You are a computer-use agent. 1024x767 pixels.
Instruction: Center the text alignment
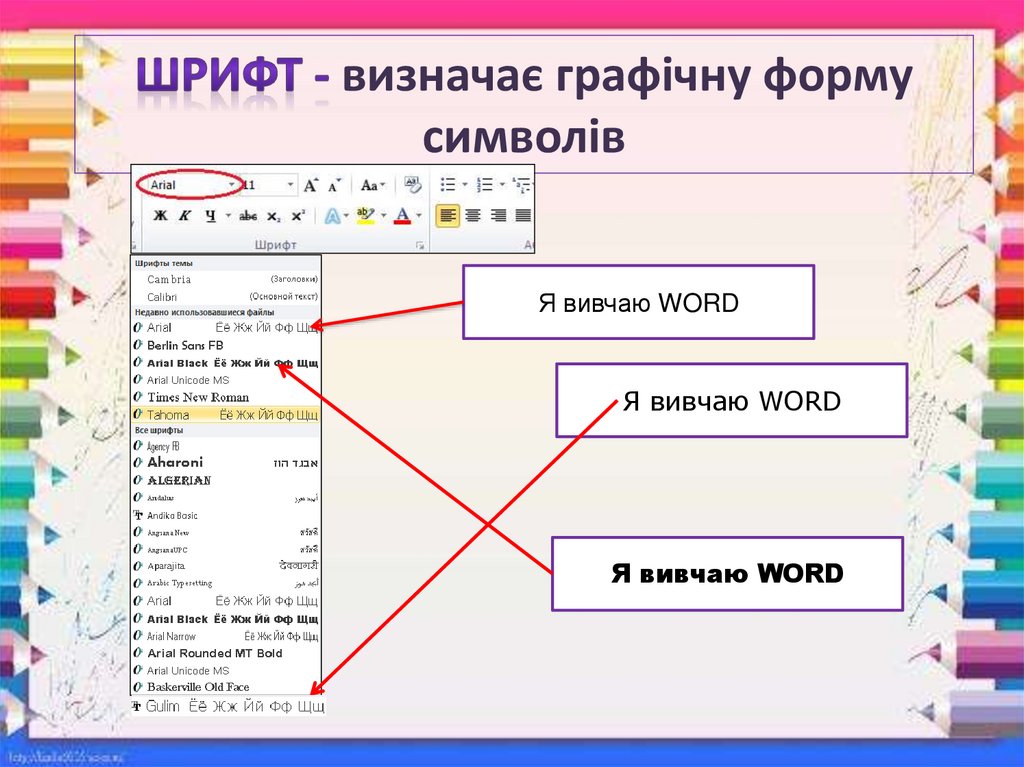(473, 216)
